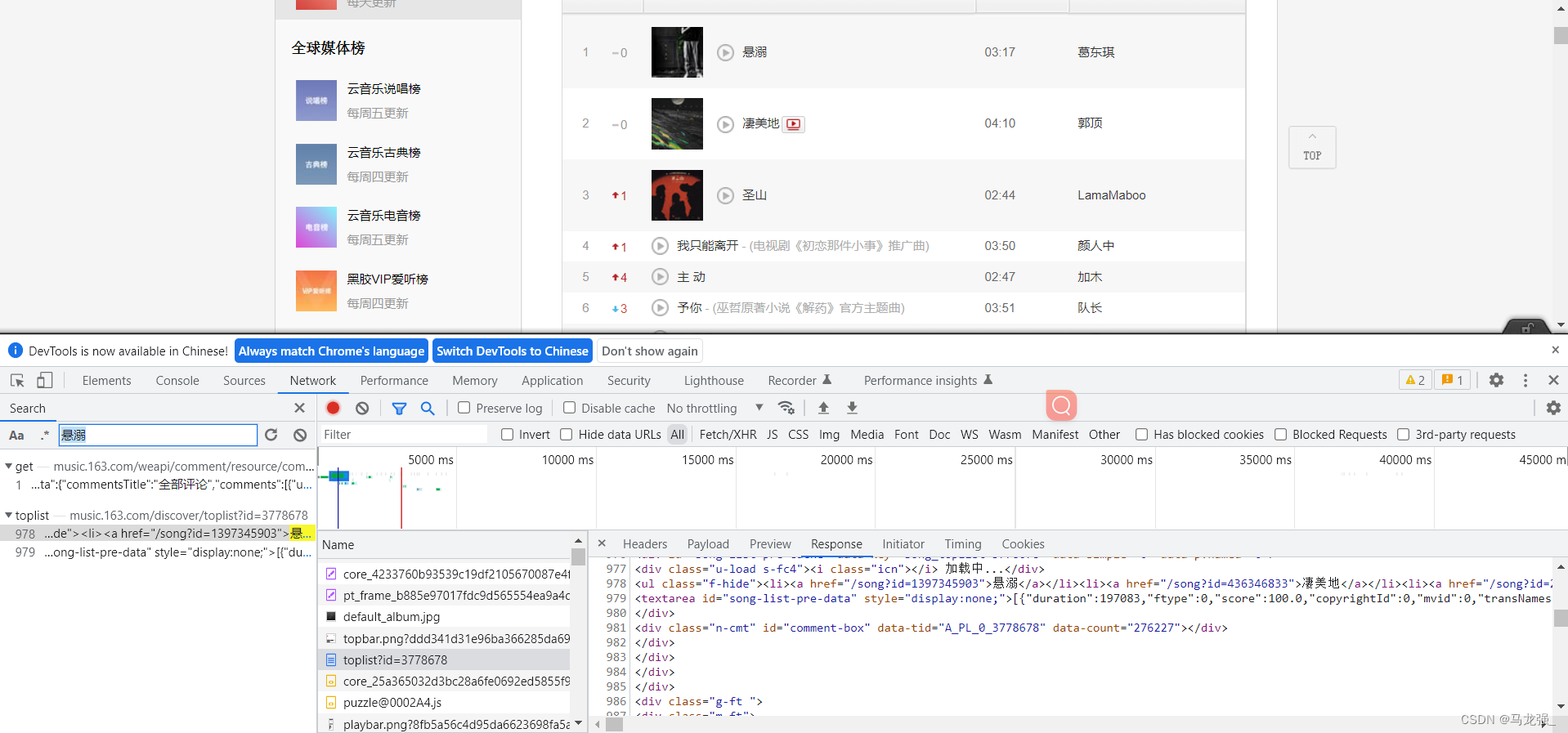Play the song 主 动
Image resolution: width=1568 pixels, height=733 pixels.
click(660, 277)
